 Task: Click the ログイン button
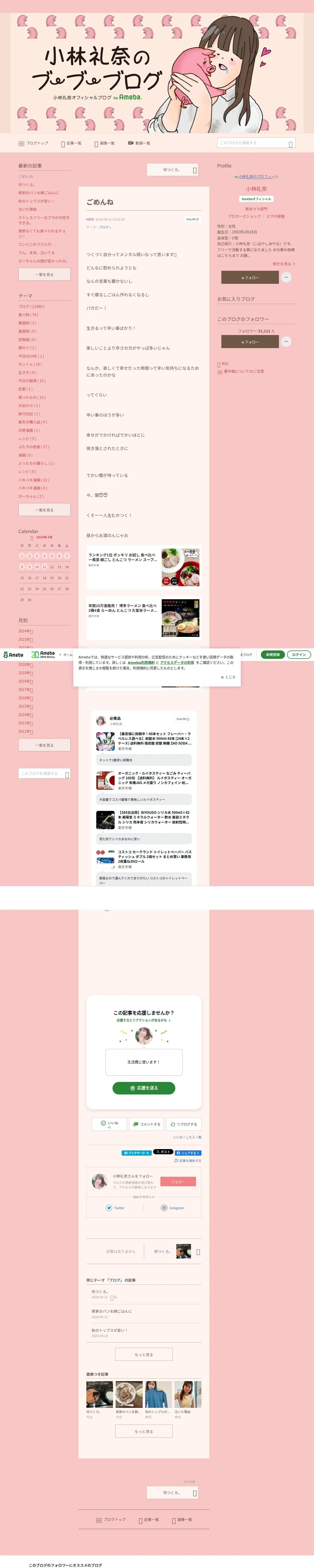coord(299,655)
